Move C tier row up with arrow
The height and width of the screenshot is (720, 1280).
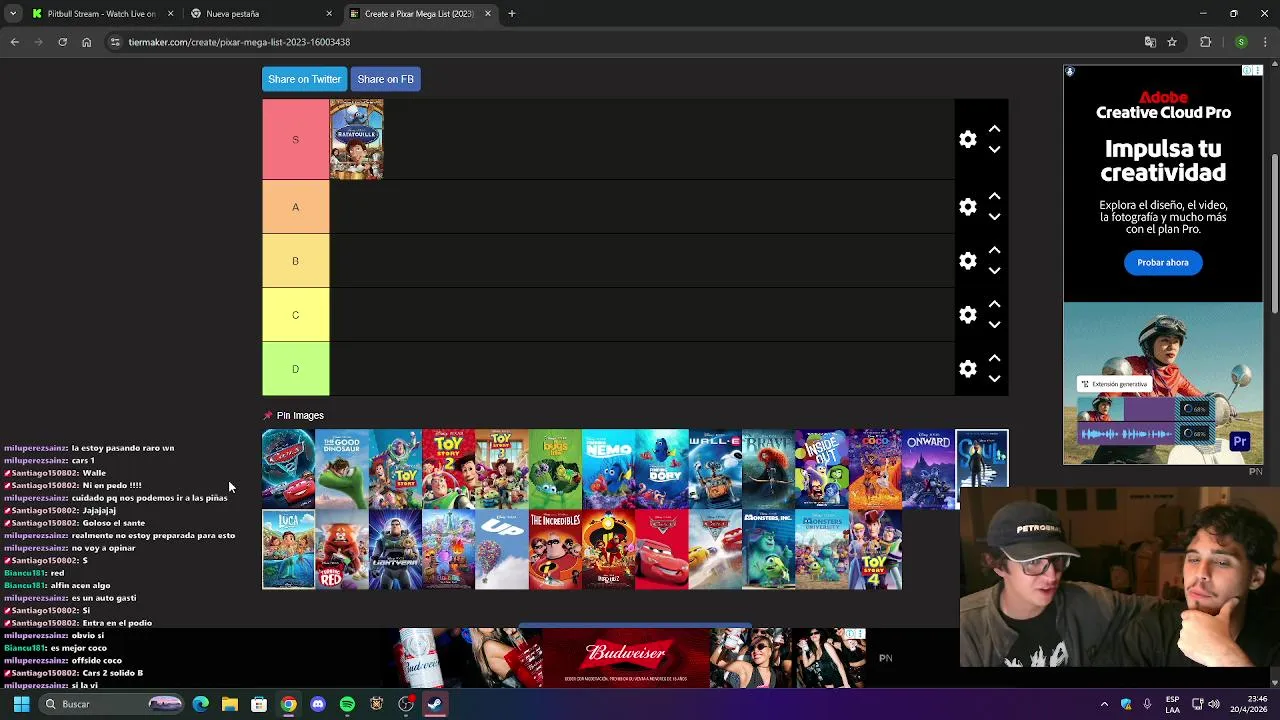[x=994, y=304]
